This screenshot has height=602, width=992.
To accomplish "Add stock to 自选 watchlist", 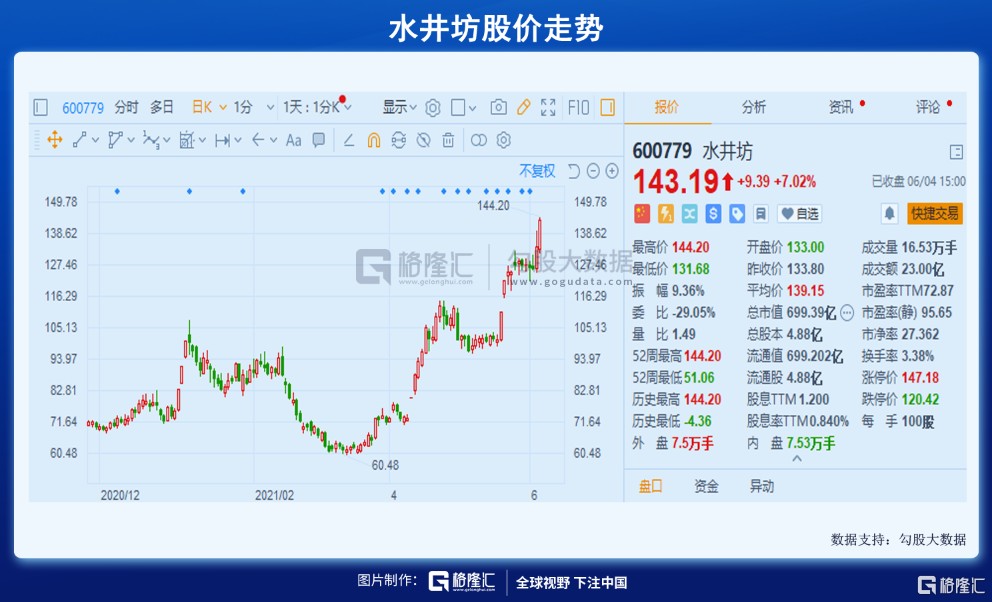I will [800, 214].
